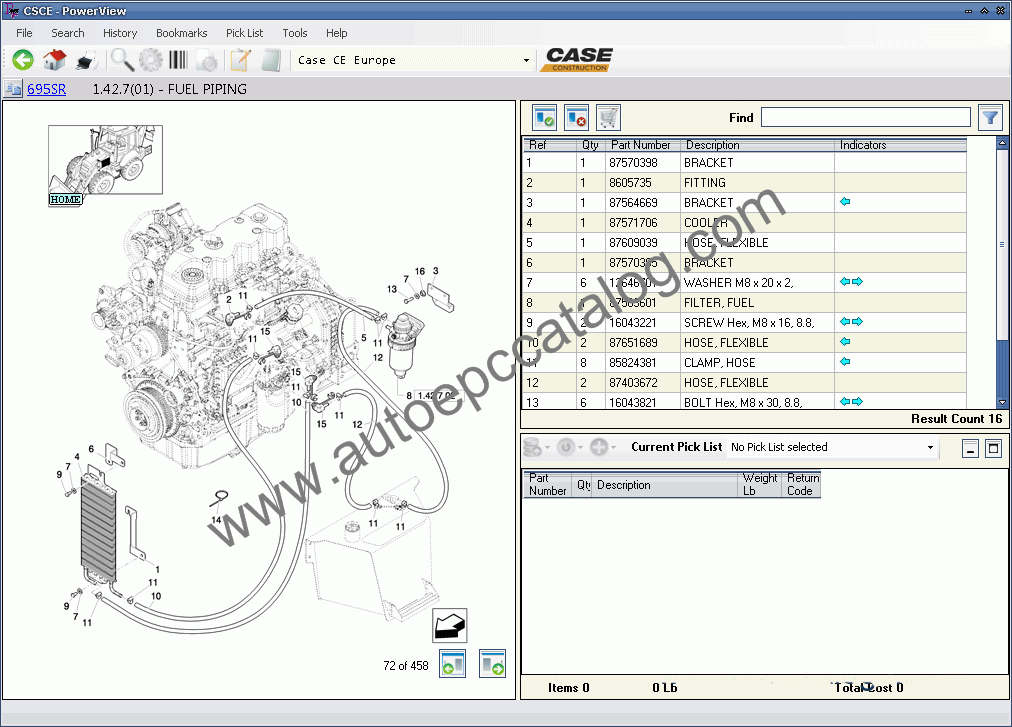1012x727 pixels.
Task: Click the select-all parts icon with green check
Action: [544, 117]
